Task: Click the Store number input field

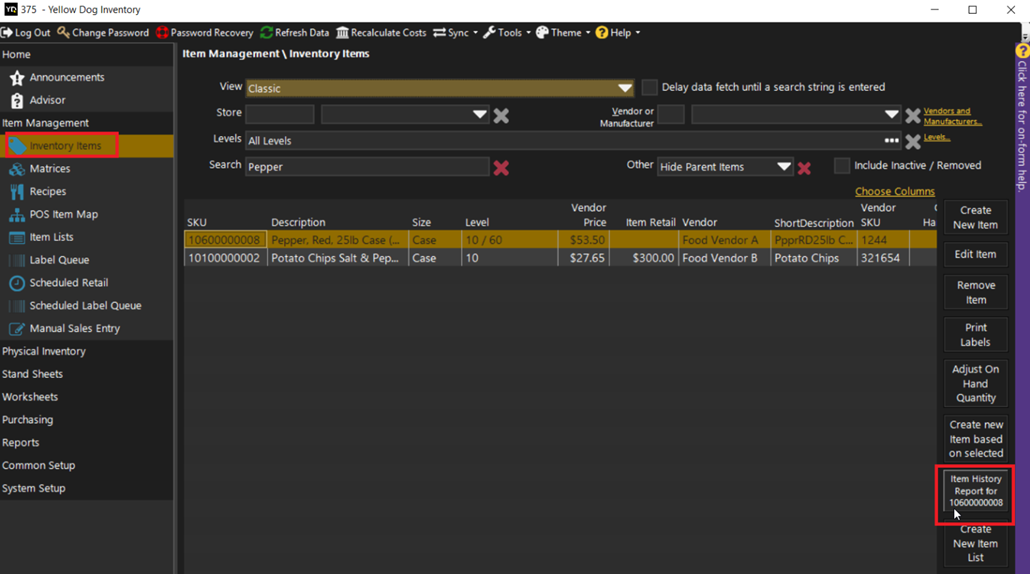Action: (x=280, y=114)
